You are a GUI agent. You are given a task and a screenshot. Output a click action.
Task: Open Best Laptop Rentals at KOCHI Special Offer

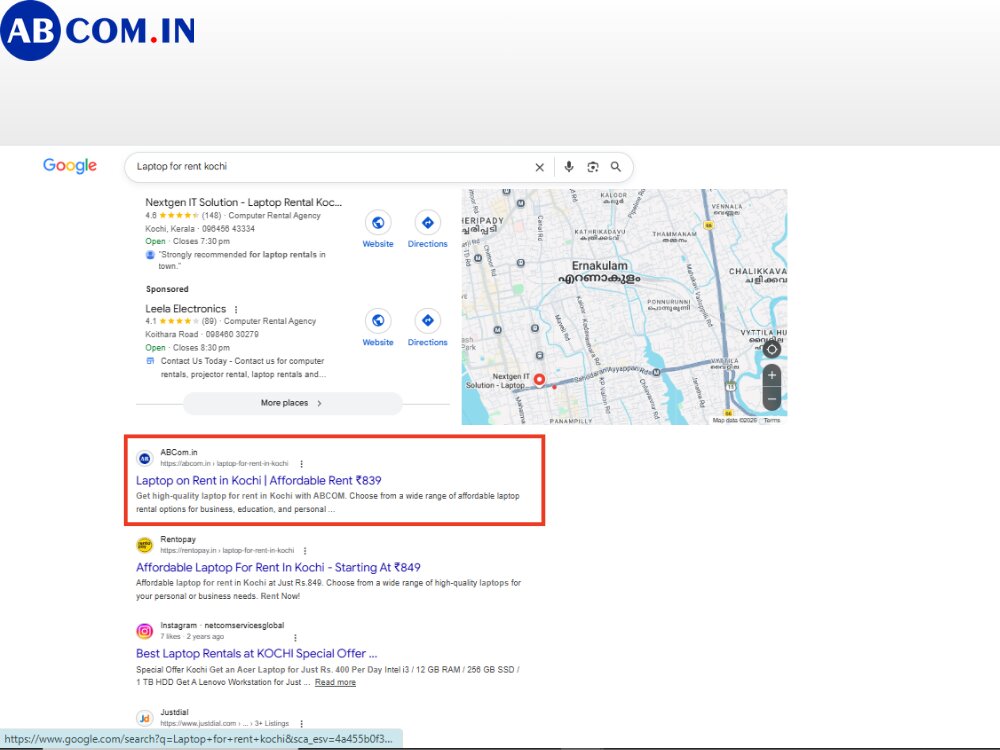pyautogui.click(x=256, y=654)
